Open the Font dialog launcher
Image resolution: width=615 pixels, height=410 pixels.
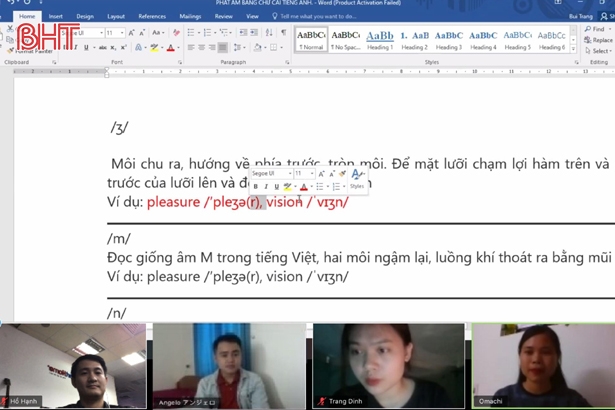[x=180, y=62]
